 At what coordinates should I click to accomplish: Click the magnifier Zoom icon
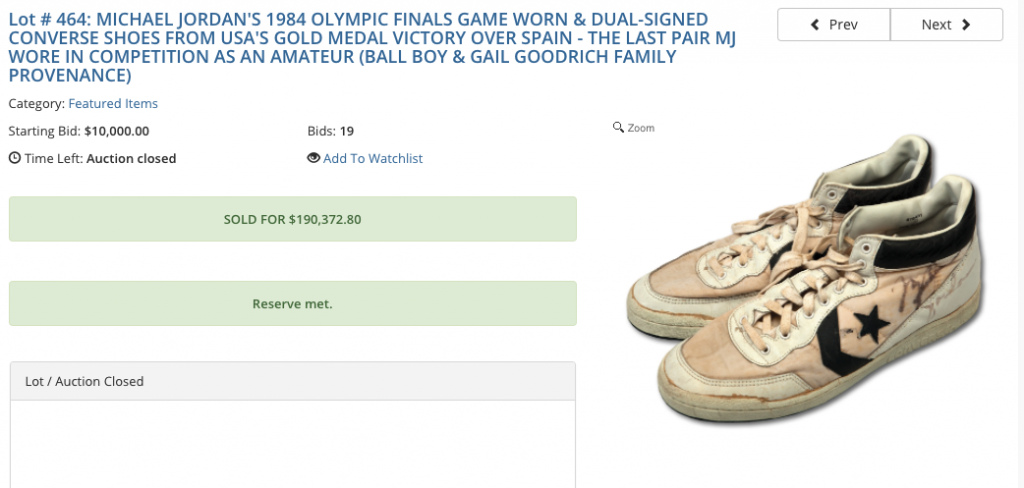click(x=618, y=128)
